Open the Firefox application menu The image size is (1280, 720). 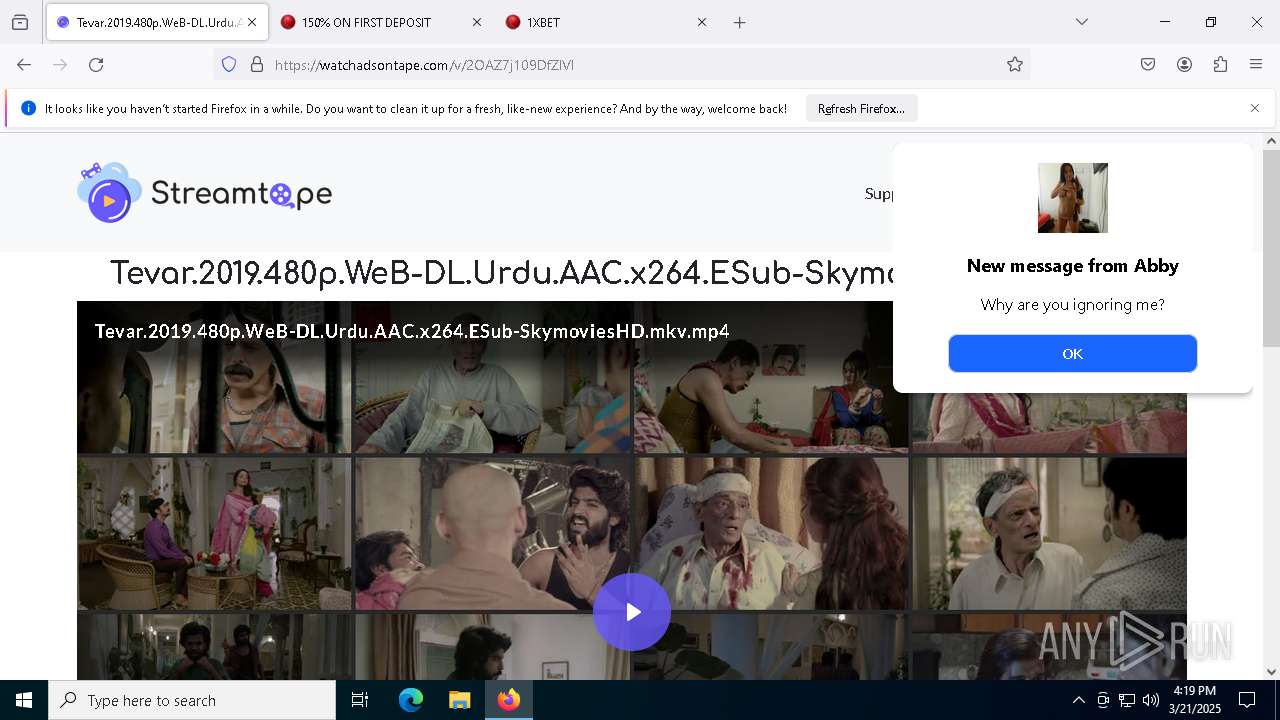coord(1256,65)
